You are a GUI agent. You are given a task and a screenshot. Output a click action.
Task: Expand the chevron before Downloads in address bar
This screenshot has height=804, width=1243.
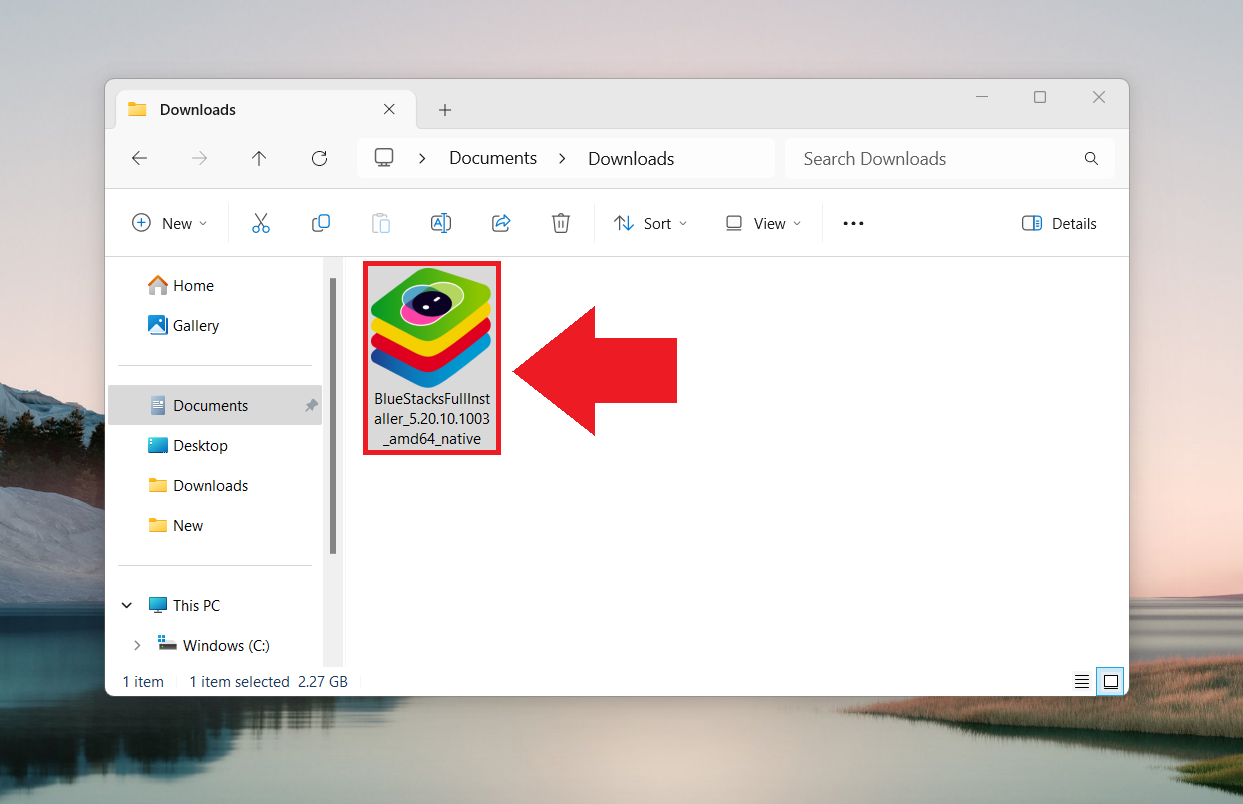563,158
